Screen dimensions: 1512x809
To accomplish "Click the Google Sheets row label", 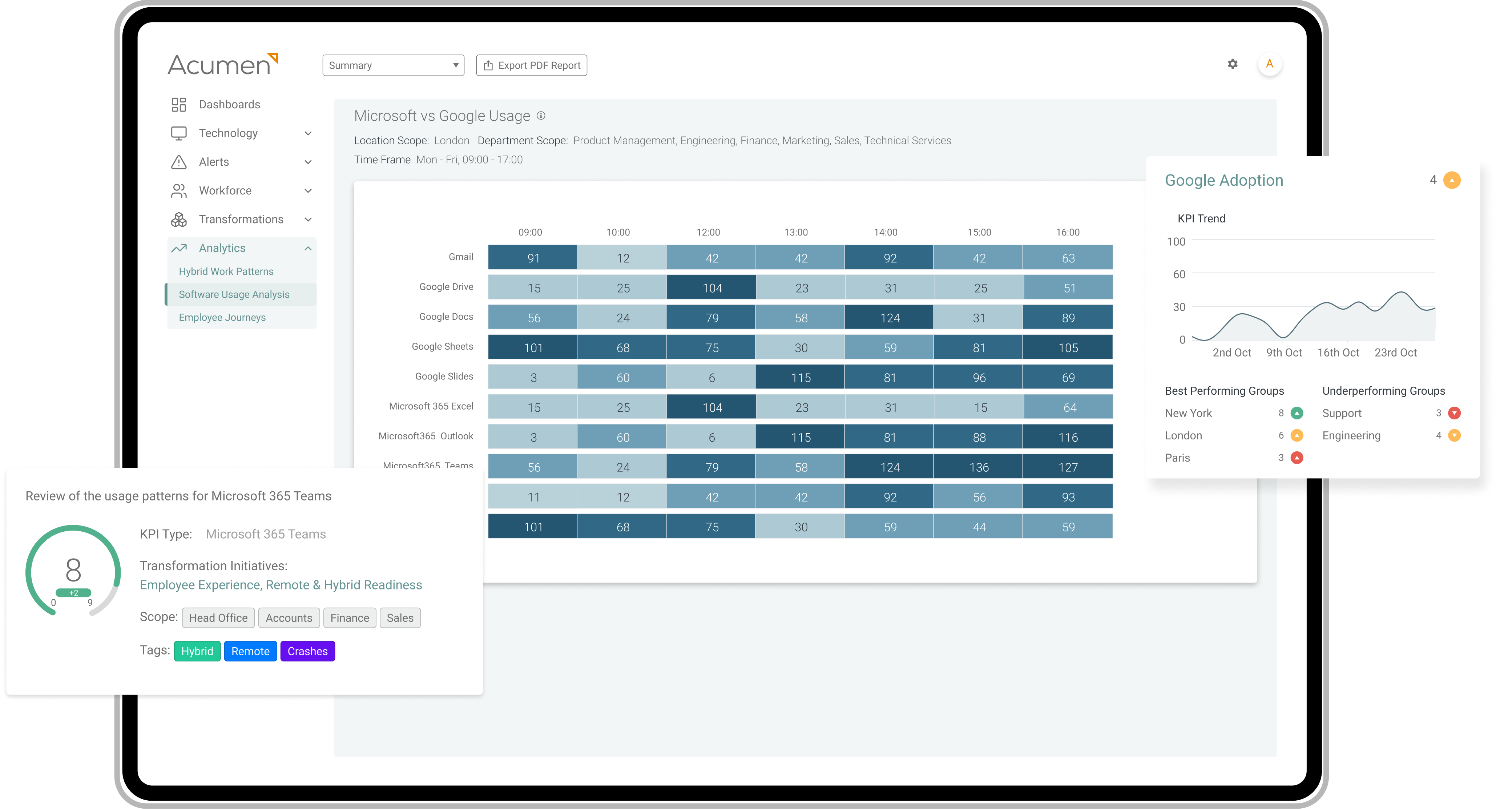I will (x=443, y=346).
